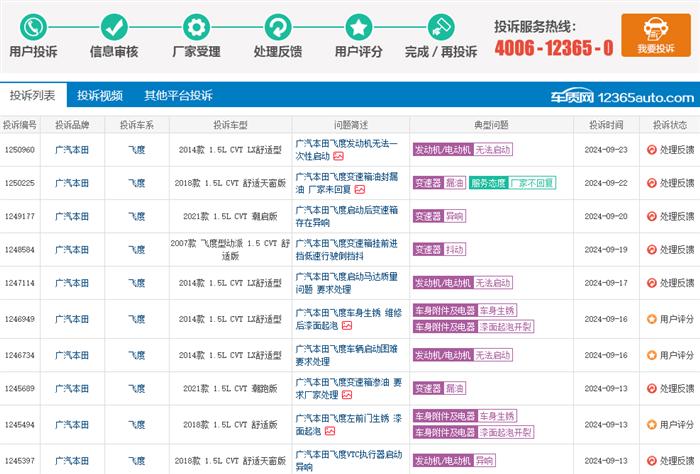Image resolution: width=700 pixels, height=474 pixels.
Task: Click status icon for complaint 1248584
Action: click(x=652, y=249)
